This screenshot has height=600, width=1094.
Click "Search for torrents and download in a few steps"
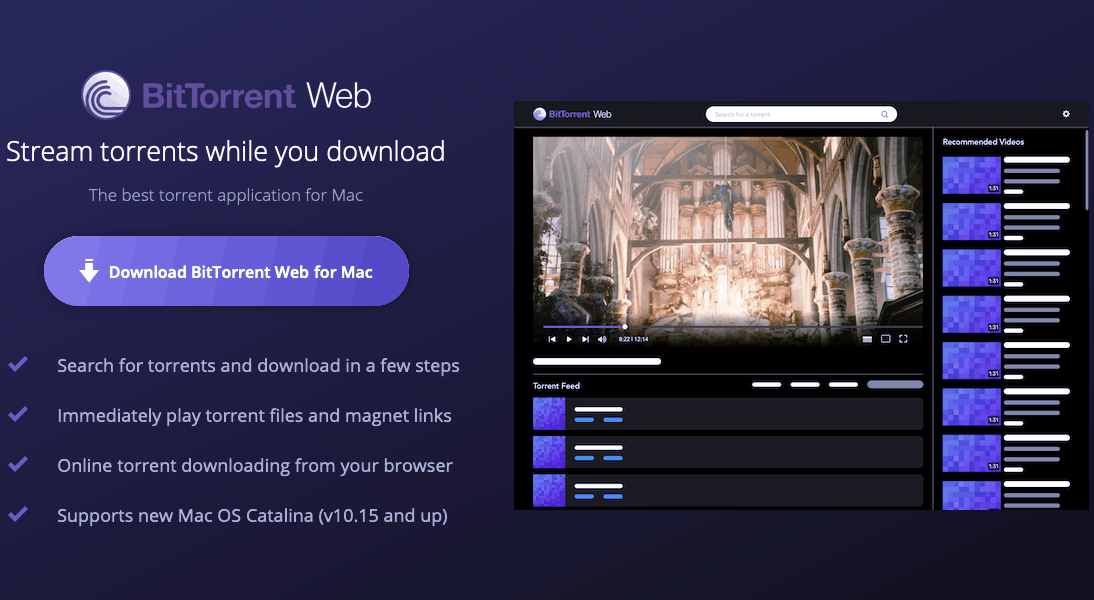coord(258,366)
